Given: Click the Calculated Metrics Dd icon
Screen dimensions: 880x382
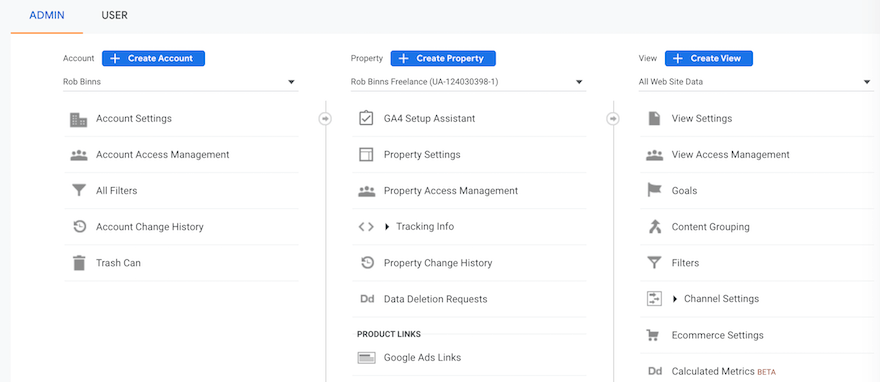Looking at the screenshot, I should pos(655,371).
